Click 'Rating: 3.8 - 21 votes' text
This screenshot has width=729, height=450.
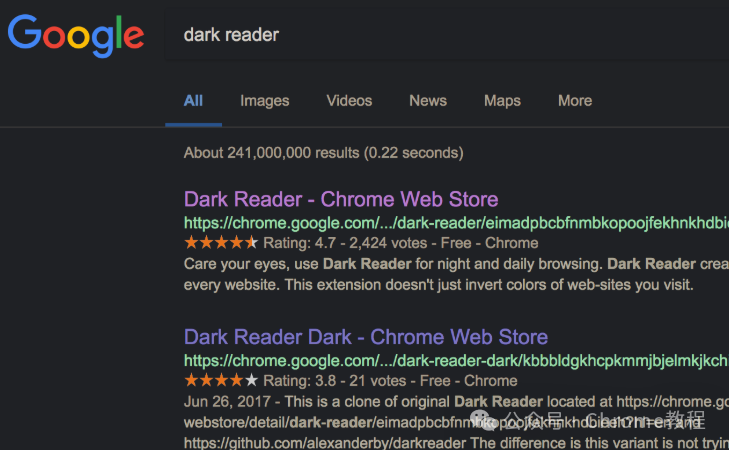[335, 381]
